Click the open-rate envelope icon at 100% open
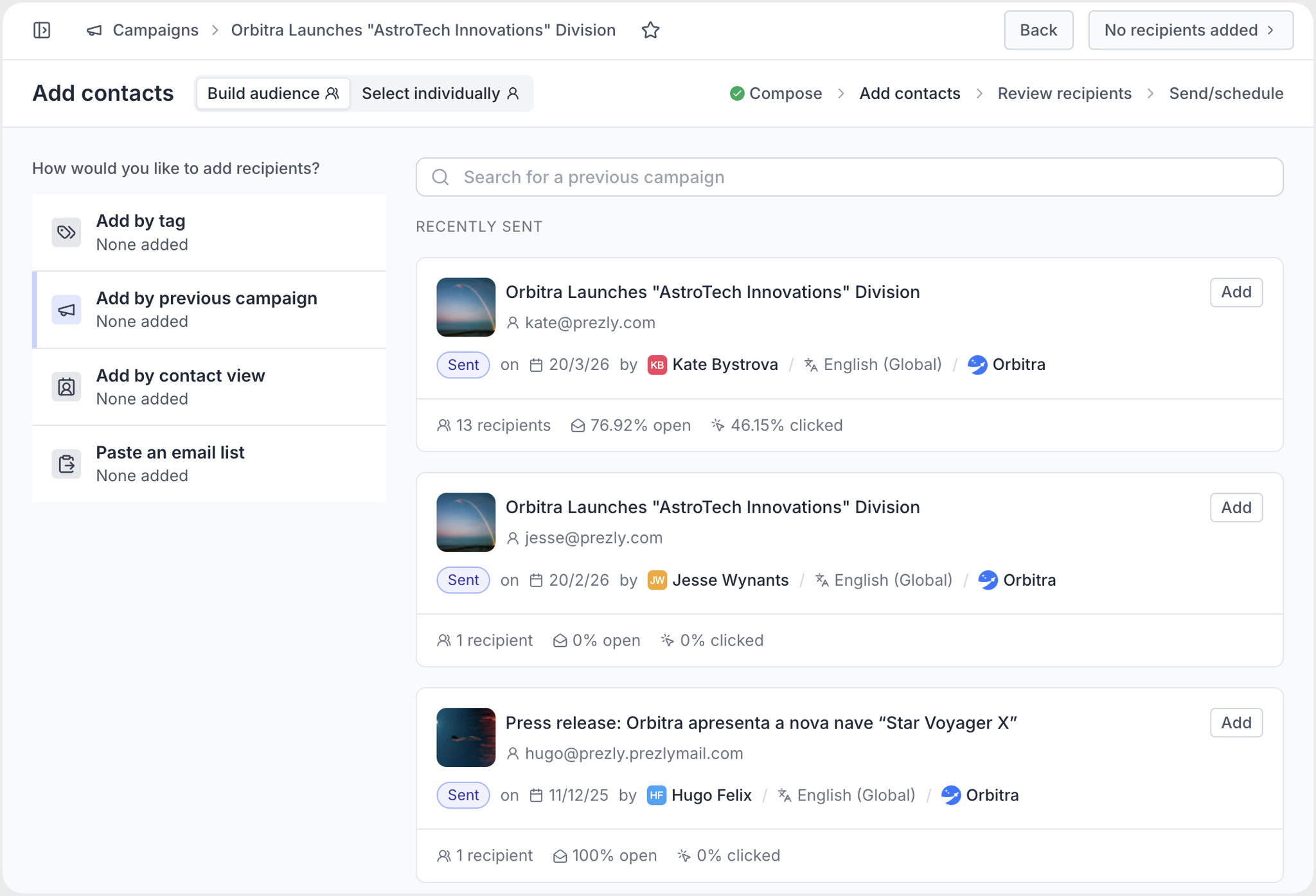The height and width of the screenshot is (896, 1316). click(x=560, y=856)
